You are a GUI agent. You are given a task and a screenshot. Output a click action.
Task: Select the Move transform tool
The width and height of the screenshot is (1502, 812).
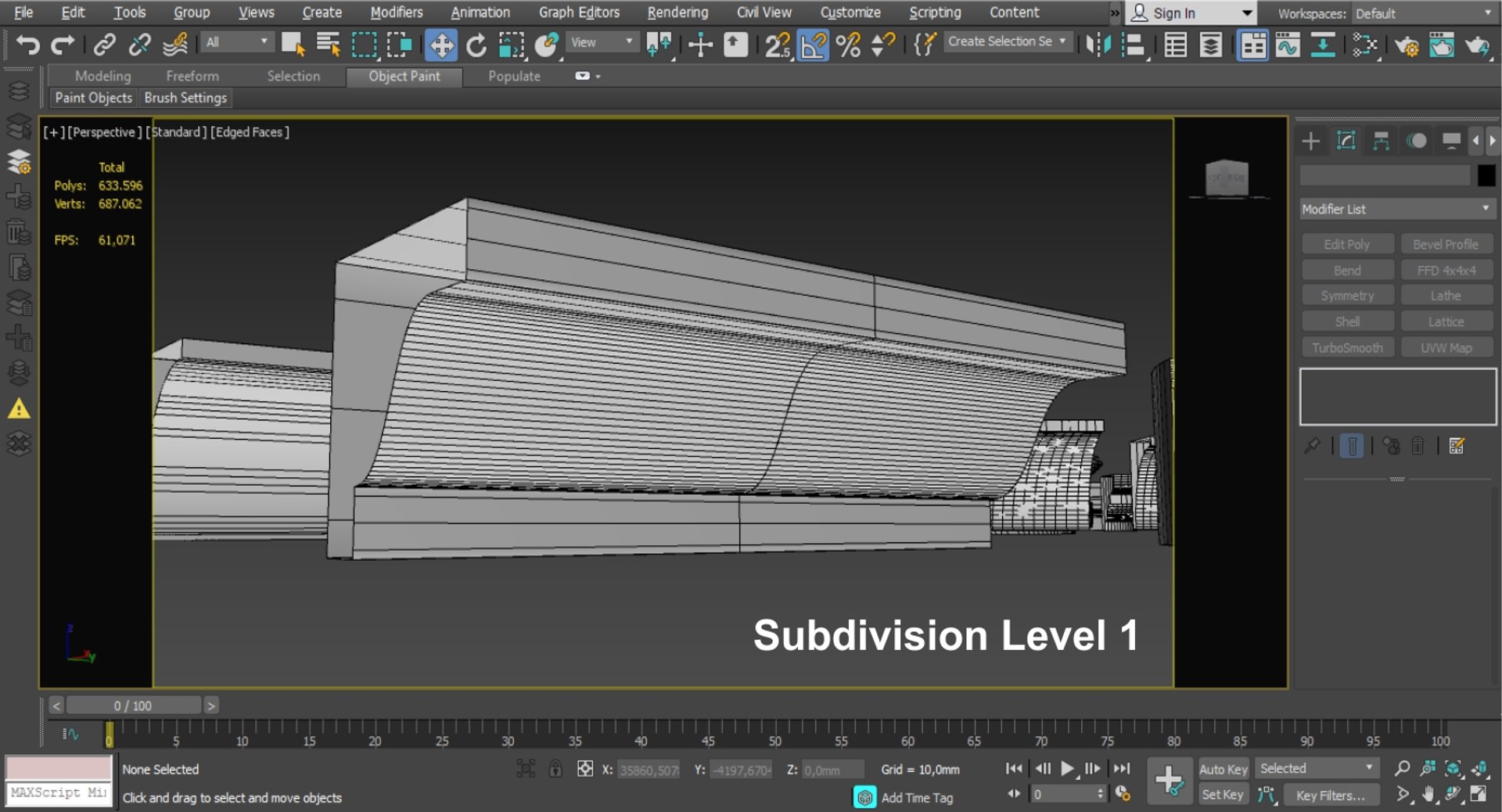click(441, 45)
